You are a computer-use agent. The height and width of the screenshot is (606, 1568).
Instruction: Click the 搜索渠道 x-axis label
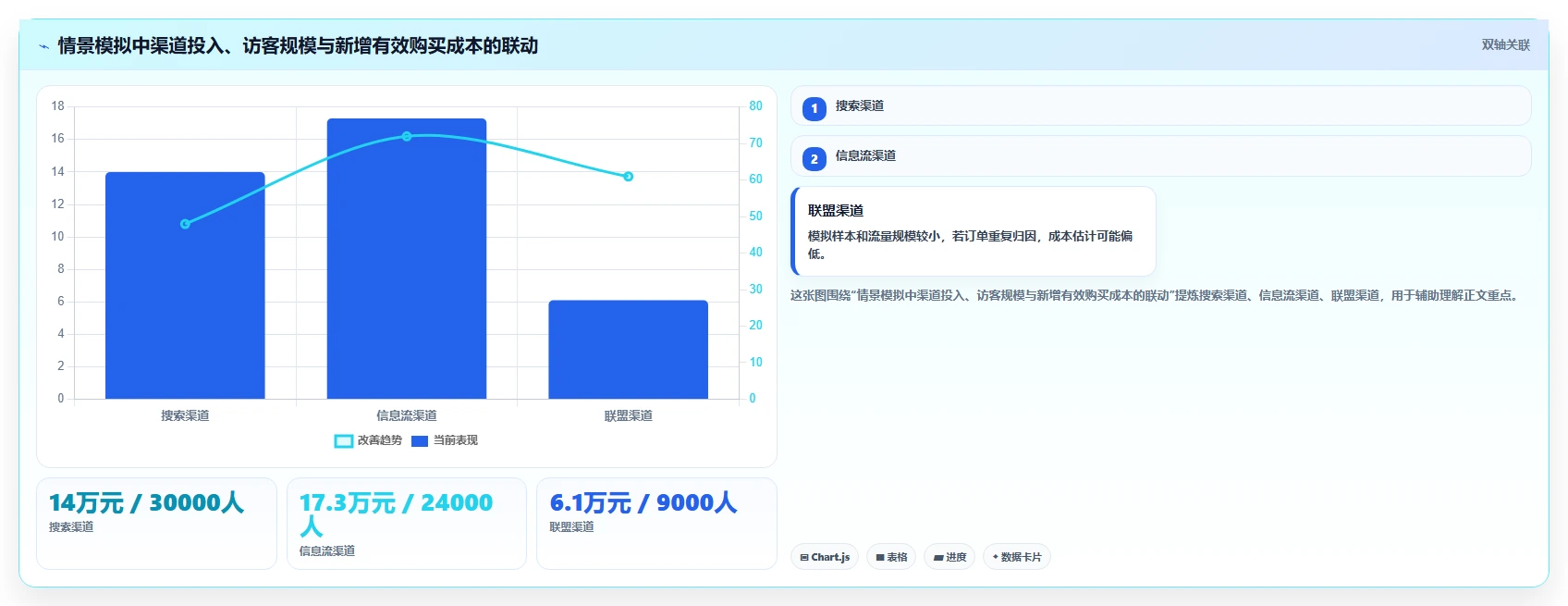[185, 415]
